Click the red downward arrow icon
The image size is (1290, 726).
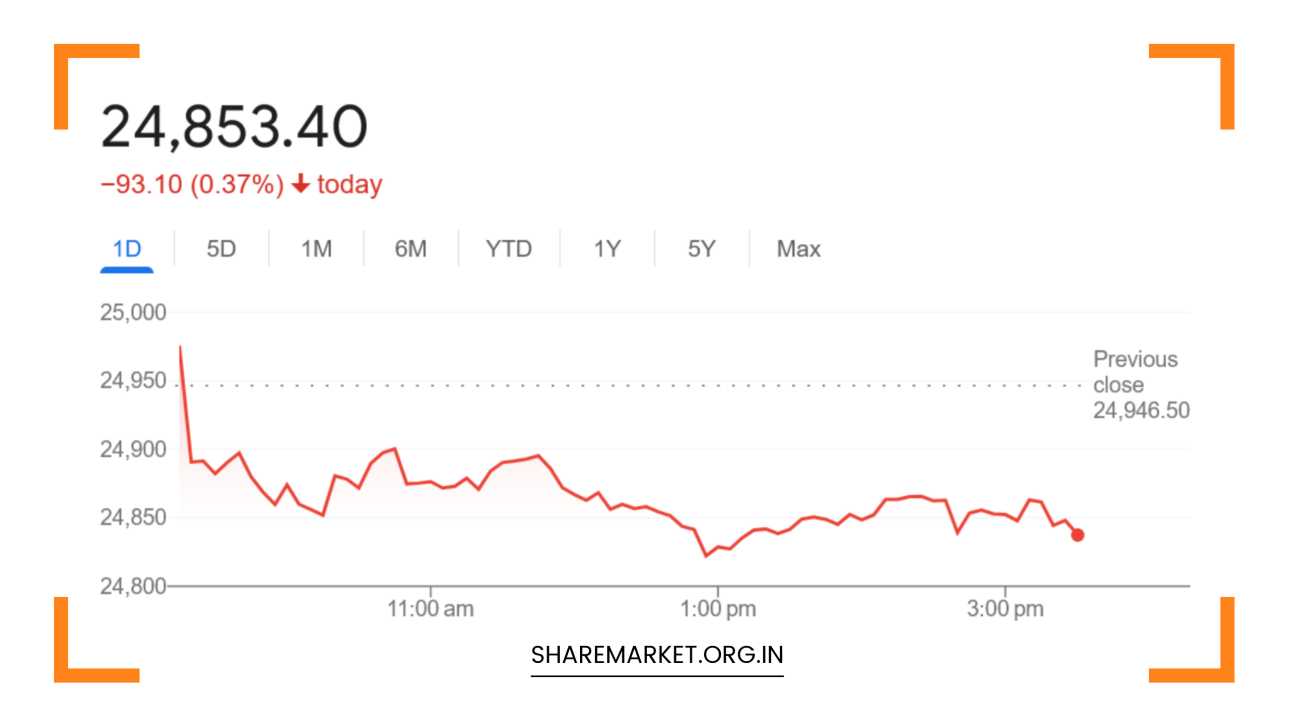pyautogui.click(x=303, y=183)
